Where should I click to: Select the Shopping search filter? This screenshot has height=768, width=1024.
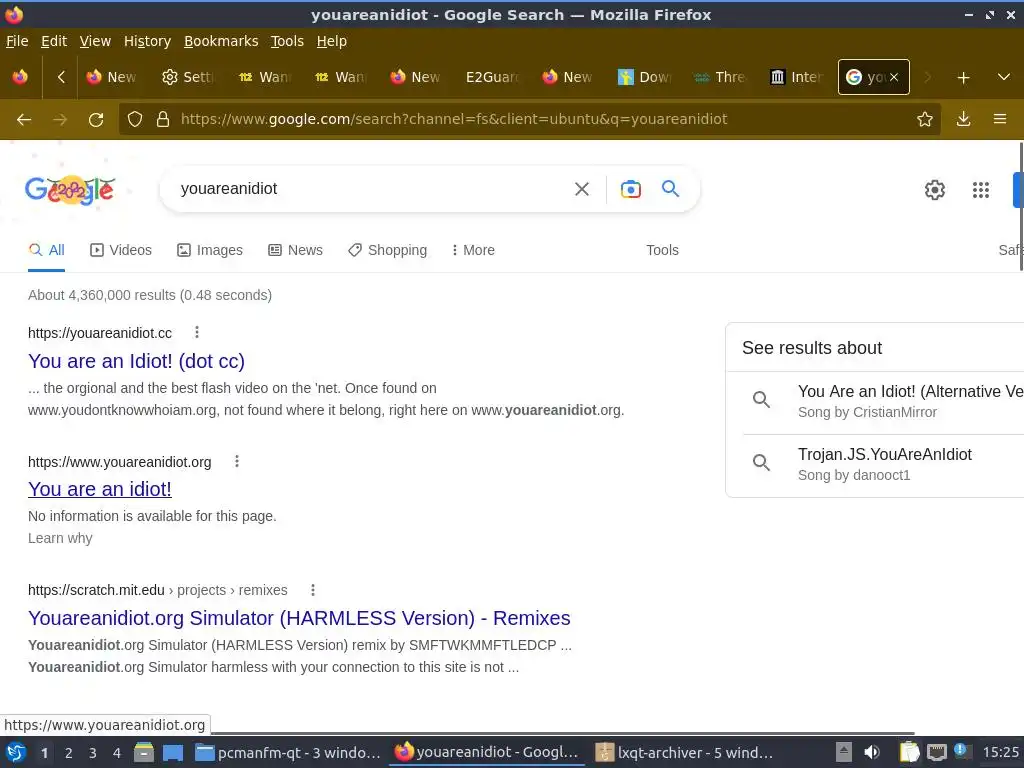(387, 250)
